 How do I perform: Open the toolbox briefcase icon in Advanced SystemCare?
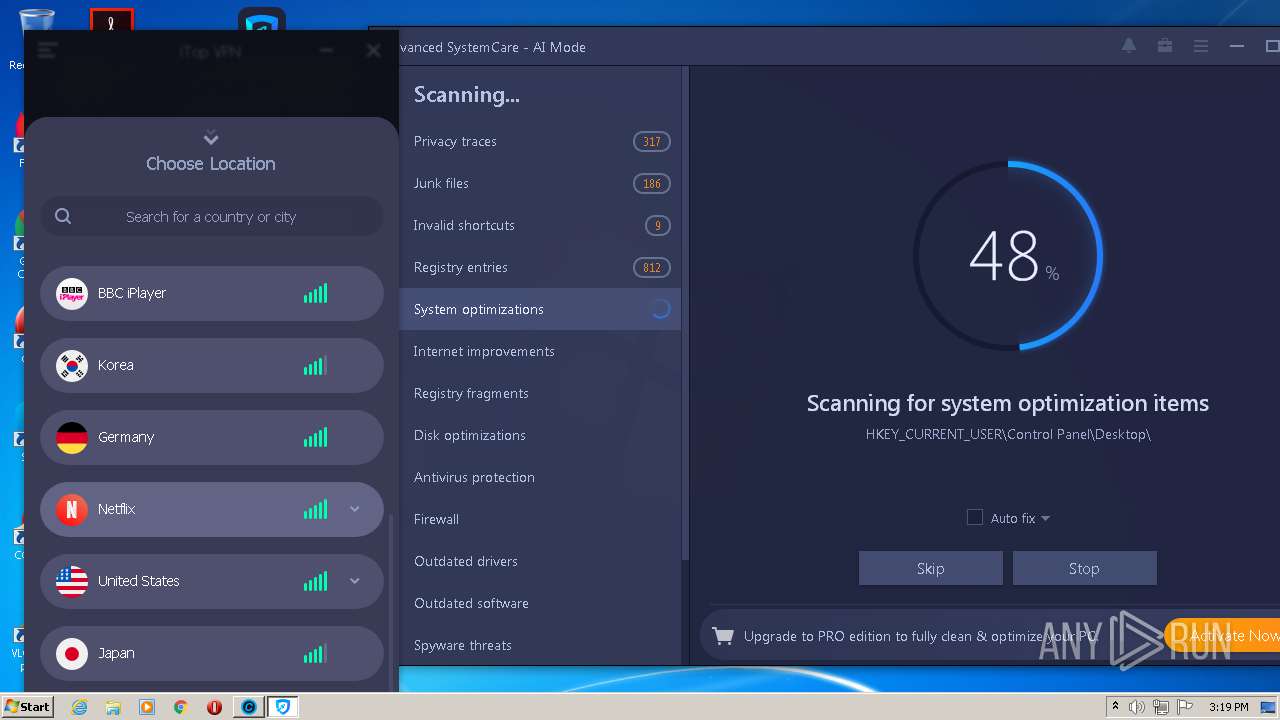[1165, 46]
